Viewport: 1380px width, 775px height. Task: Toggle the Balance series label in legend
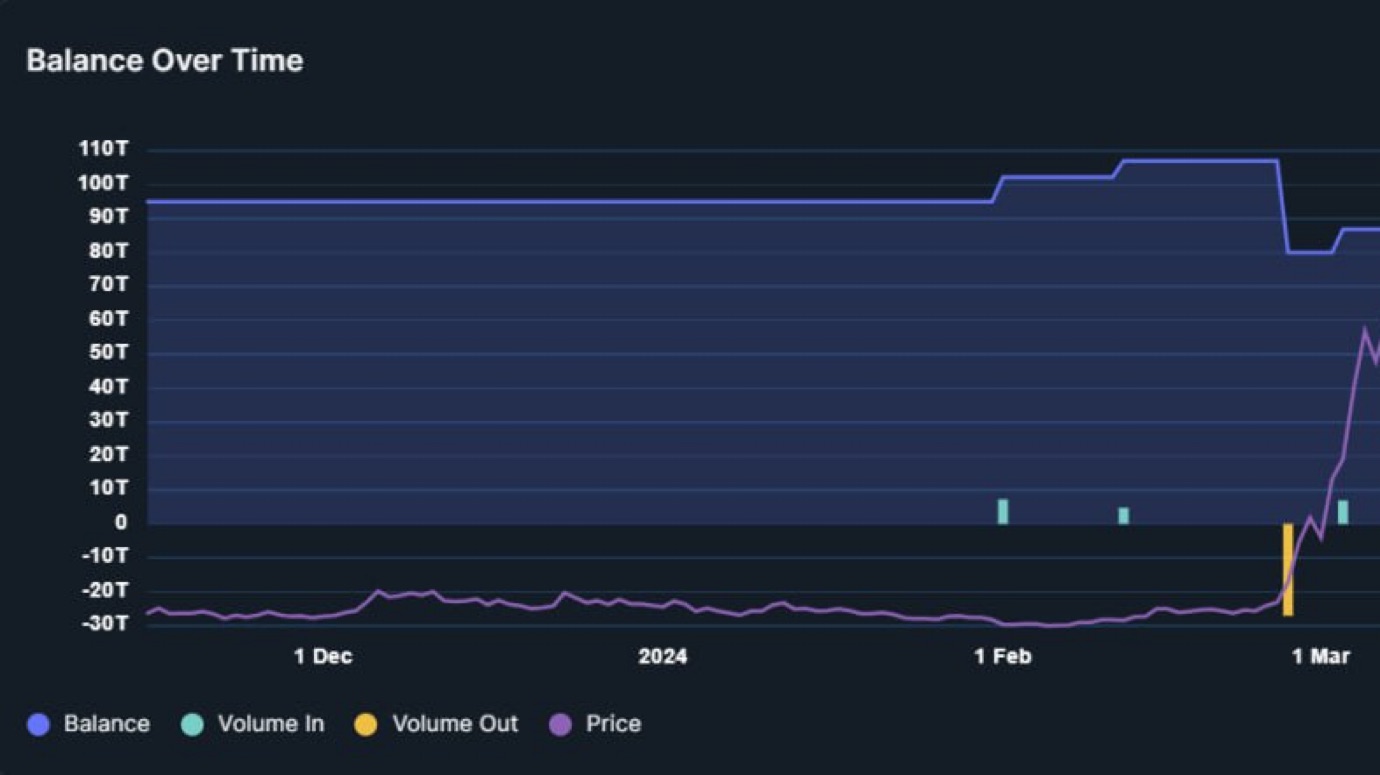pos(106,724)
